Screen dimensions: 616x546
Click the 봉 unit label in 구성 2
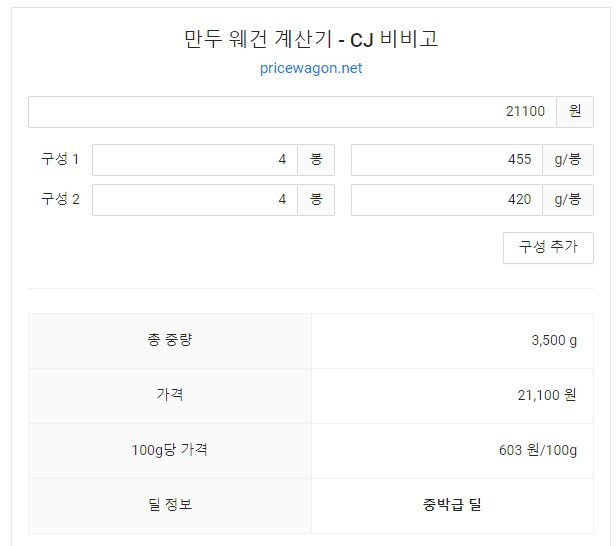tap(316, 200)
